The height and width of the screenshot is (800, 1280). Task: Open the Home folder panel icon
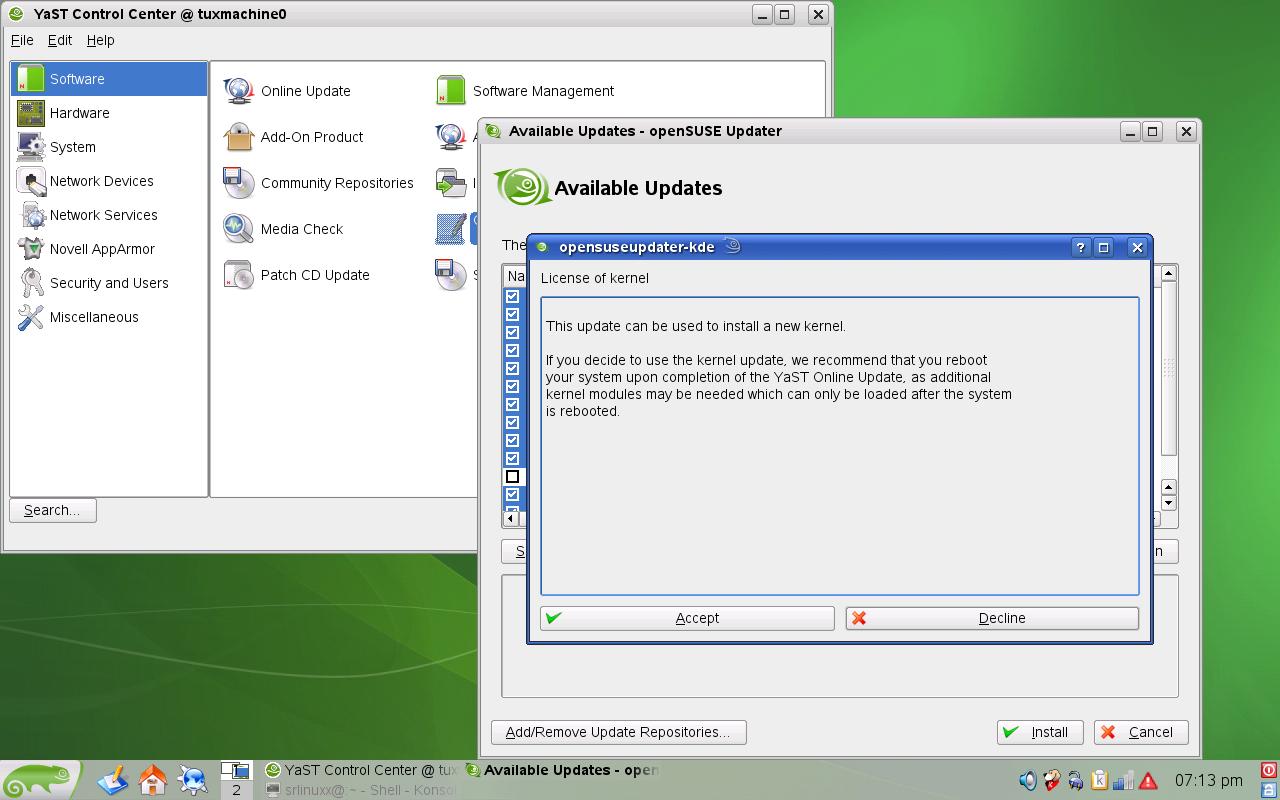(153, 780)
